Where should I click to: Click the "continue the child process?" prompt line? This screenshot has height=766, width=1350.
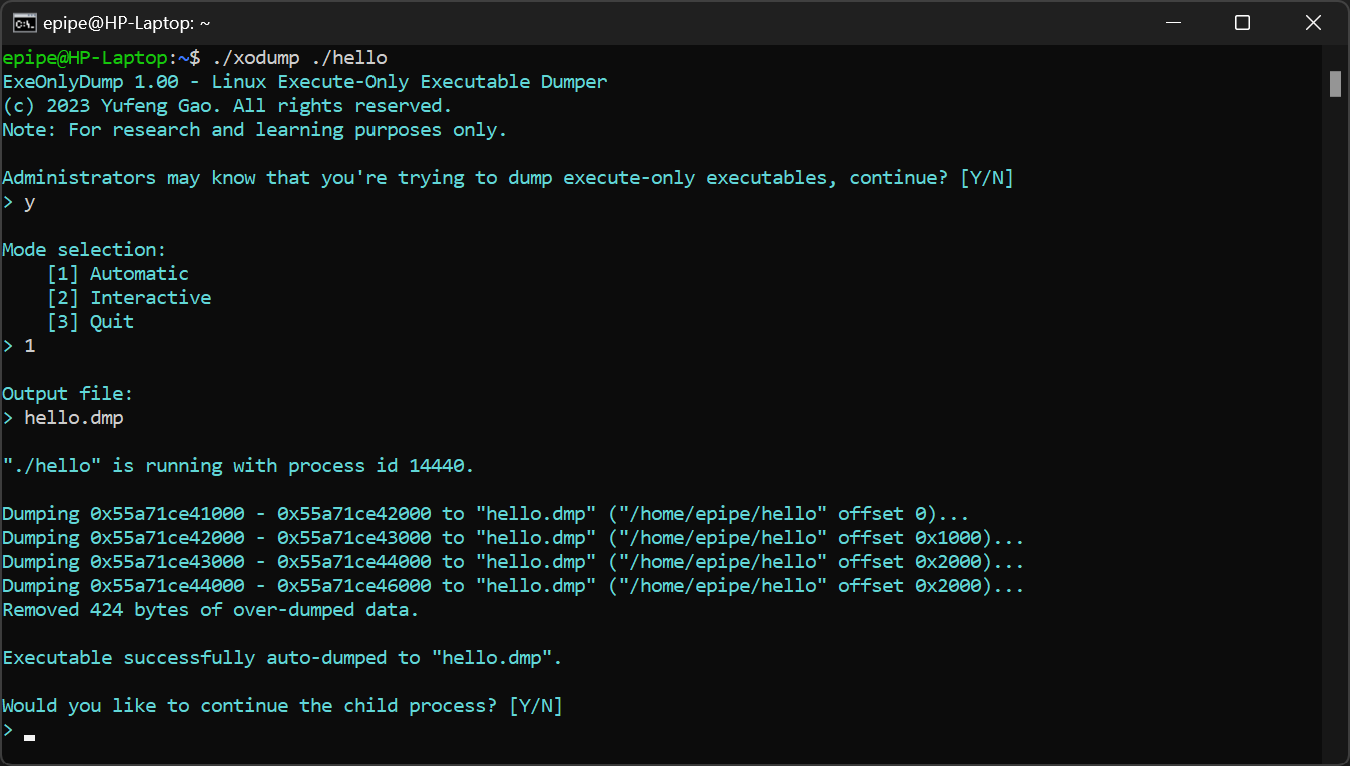(x=282, y=705)
